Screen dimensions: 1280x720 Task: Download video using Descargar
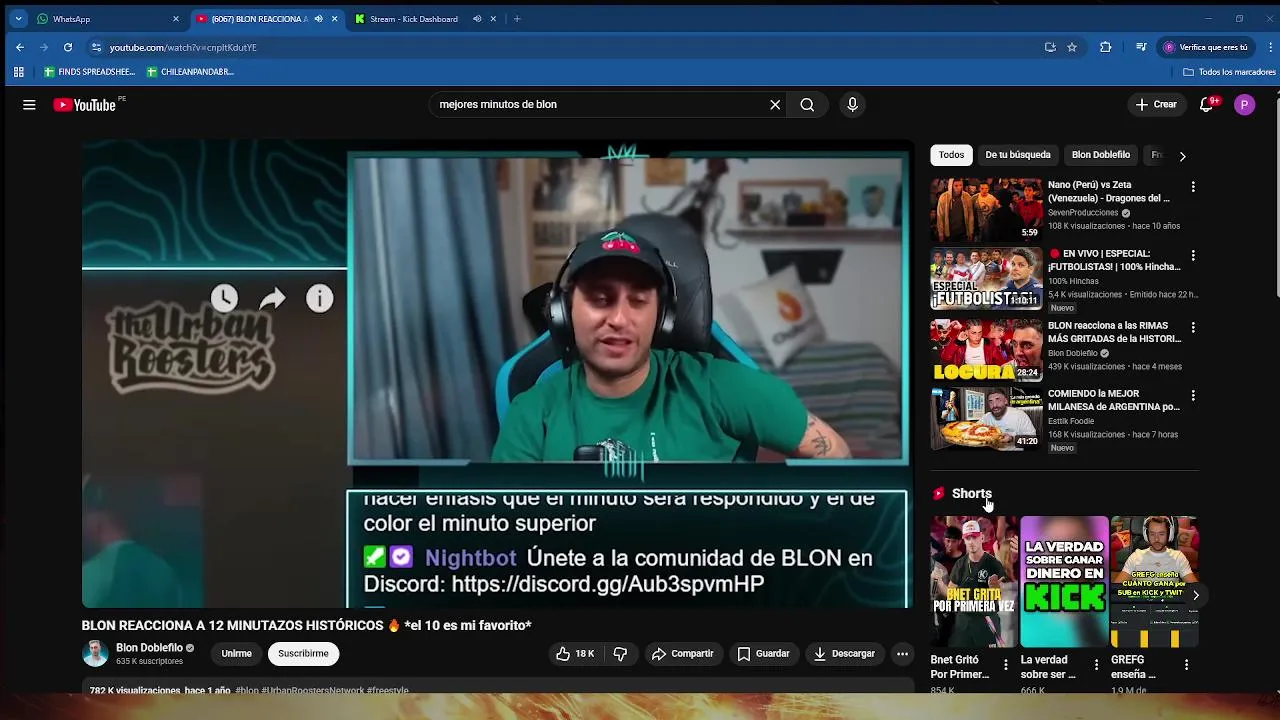click(844, 654)
